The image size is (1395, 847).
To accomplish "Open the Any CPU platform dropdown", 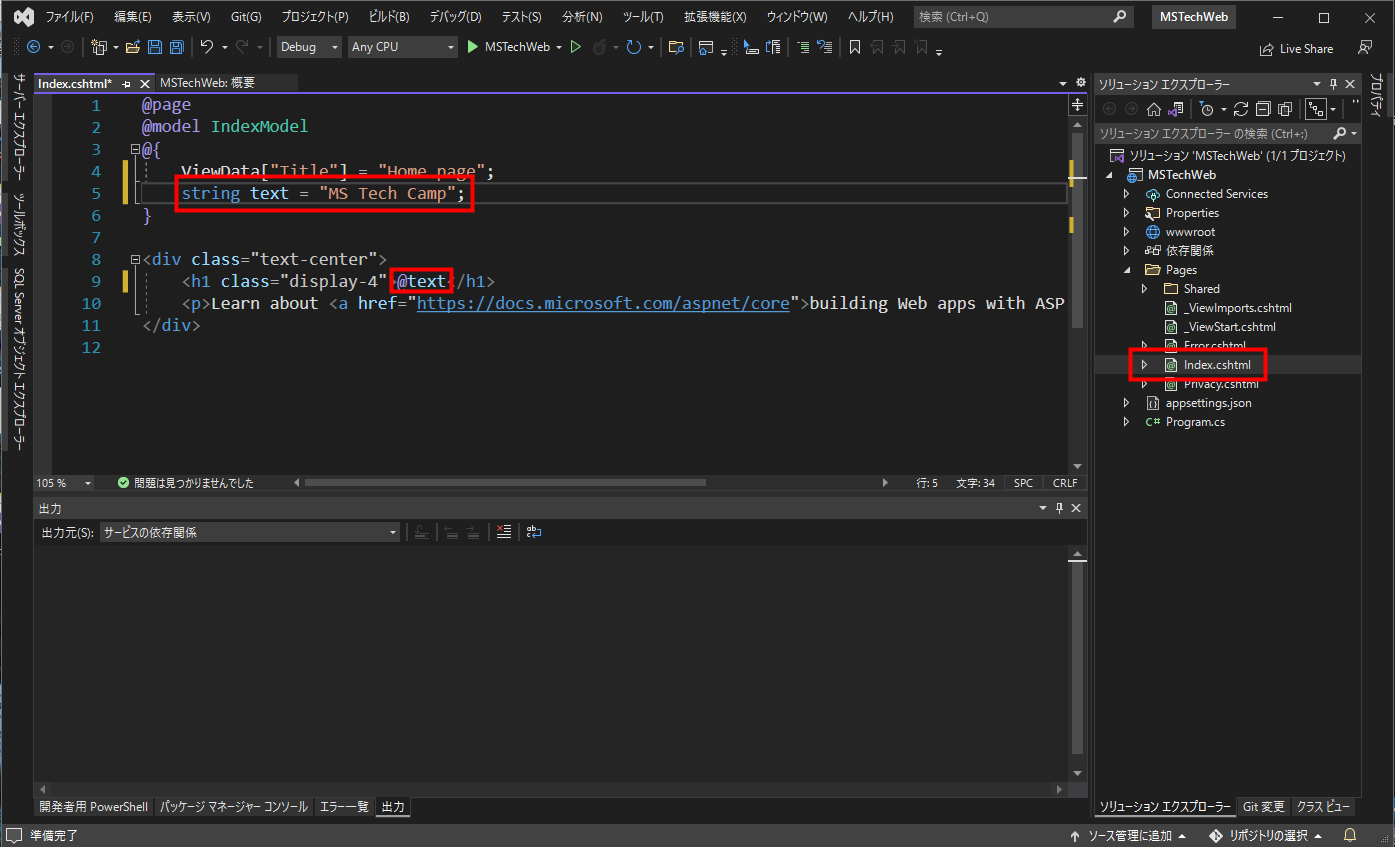I will click(403, 47).
